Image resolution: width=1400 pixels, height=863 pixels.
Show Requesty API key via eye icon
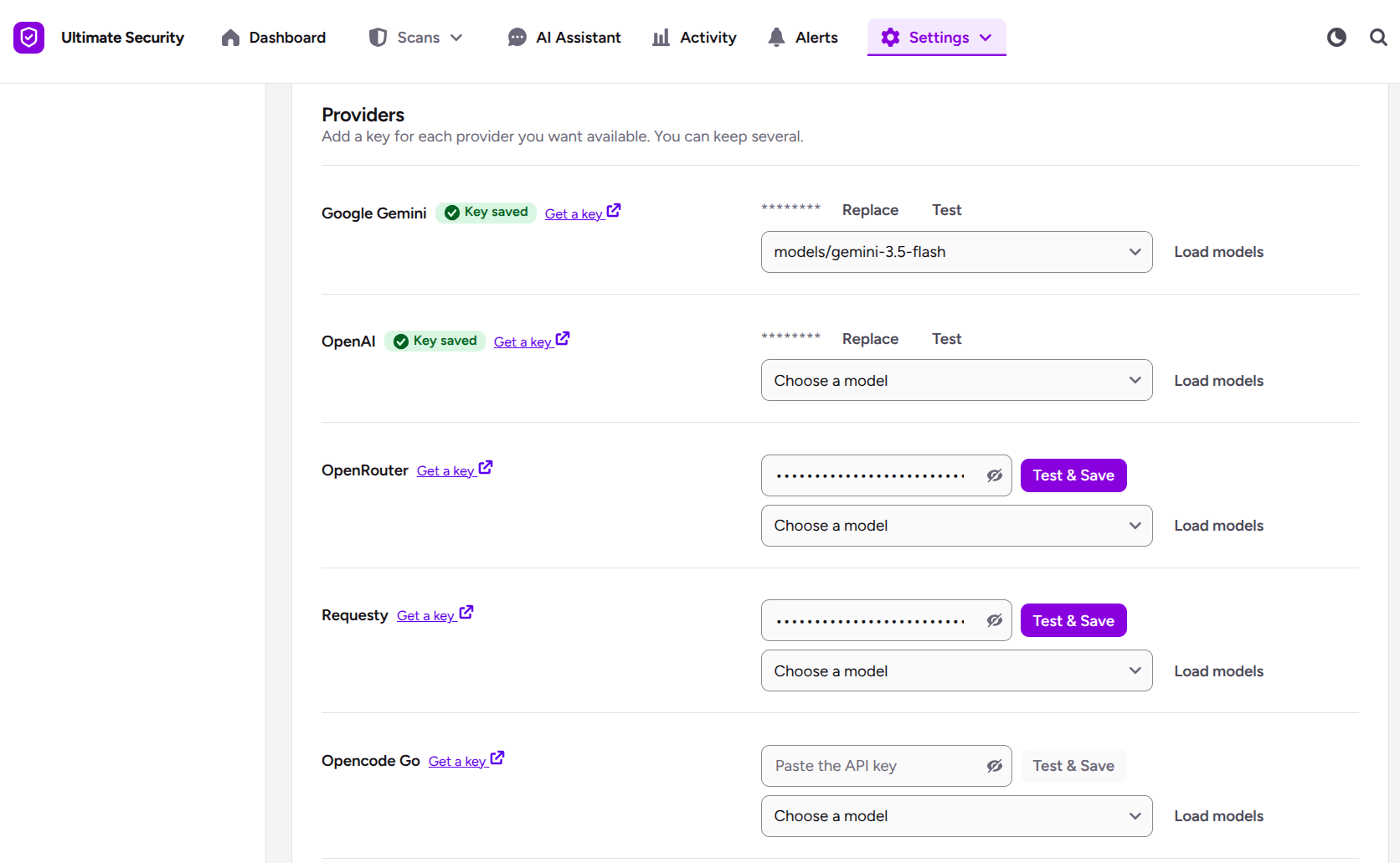pos(994,620)
